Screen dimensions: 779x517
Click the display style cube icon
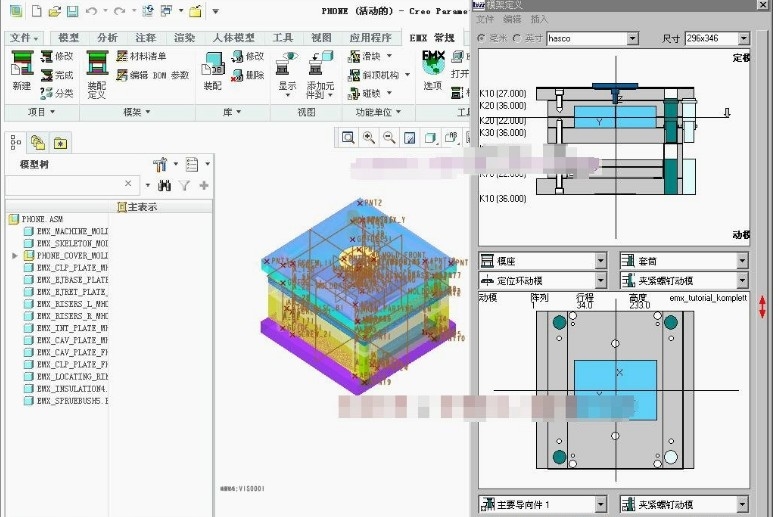(x=430, y=138)
